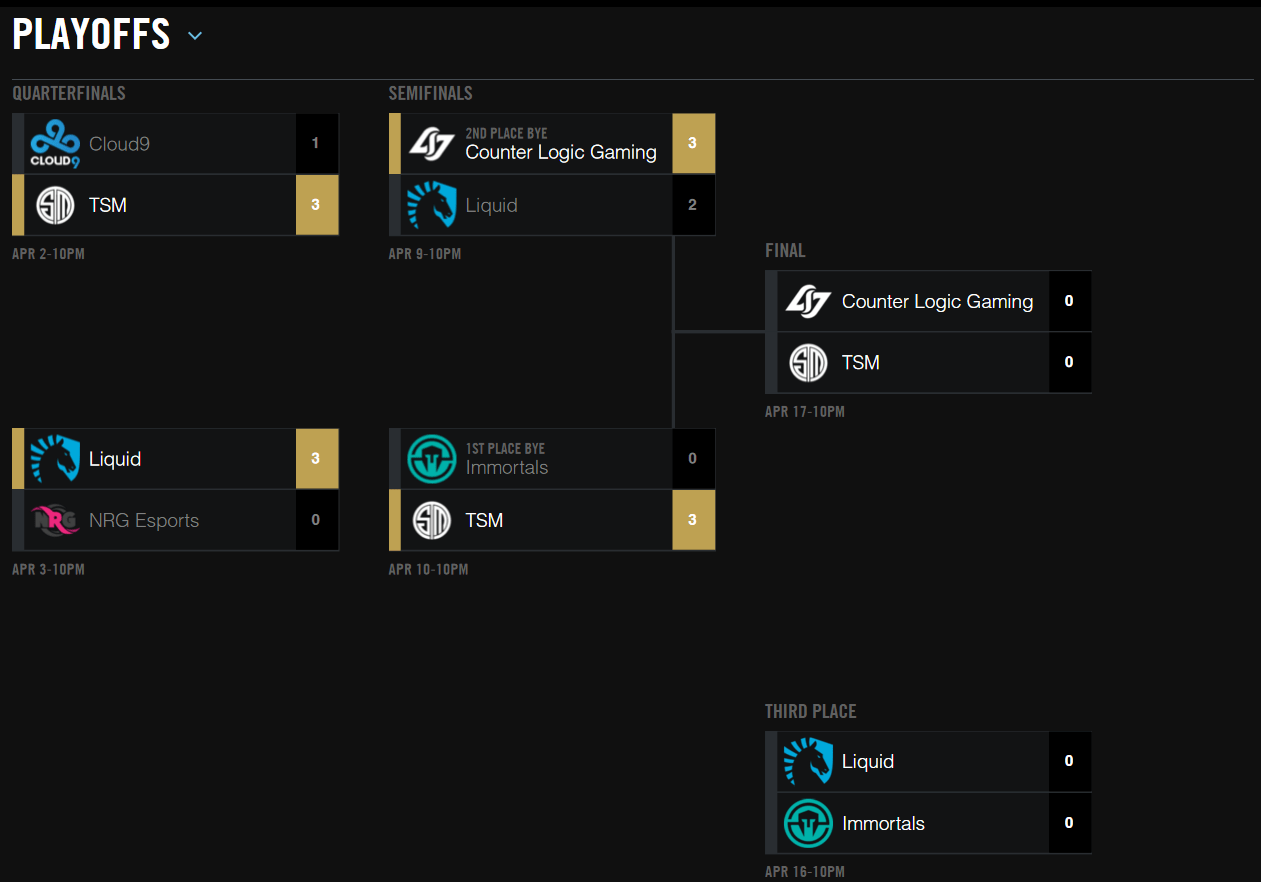Select TSM name in the Apr 17 final

pyautogui.click(x=861, y=362)
